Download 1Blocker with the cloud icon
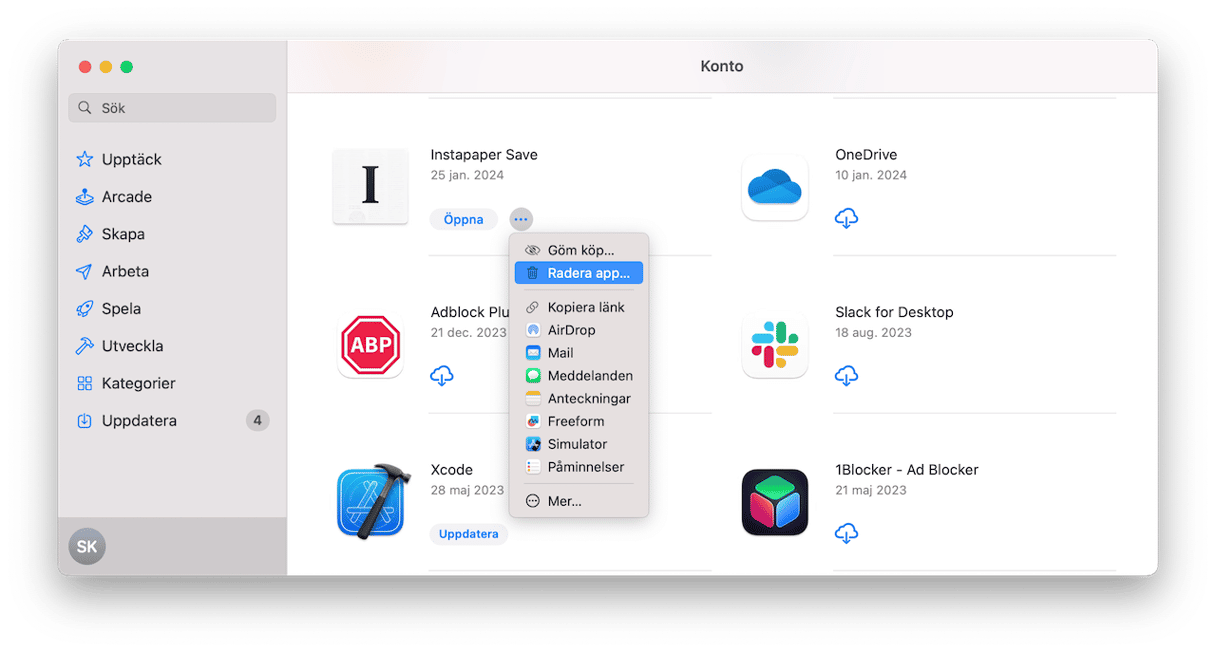 click(x=846, y=533)
